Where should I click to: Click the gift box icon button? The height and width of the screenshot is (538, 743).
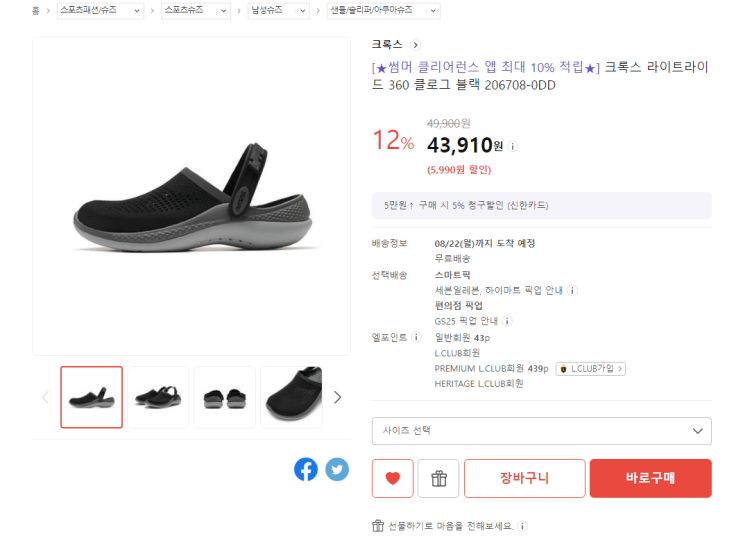438,478
